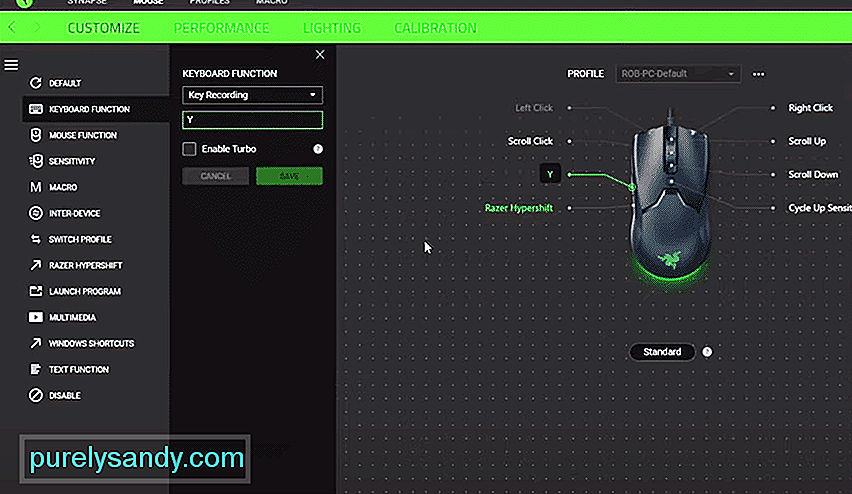This screenshot has height=494, width=852.
Task: Select the Razer Hypershift button assignment
Action: click(x=518, y=208)
